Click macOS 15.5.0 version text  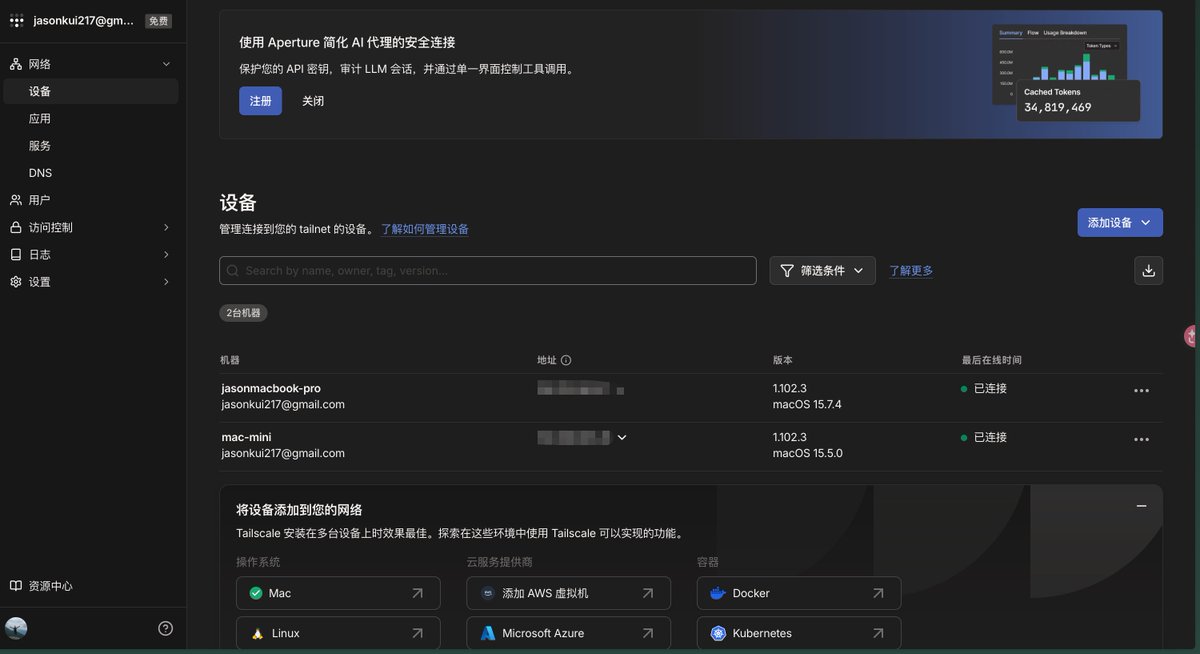click(807, 453)
